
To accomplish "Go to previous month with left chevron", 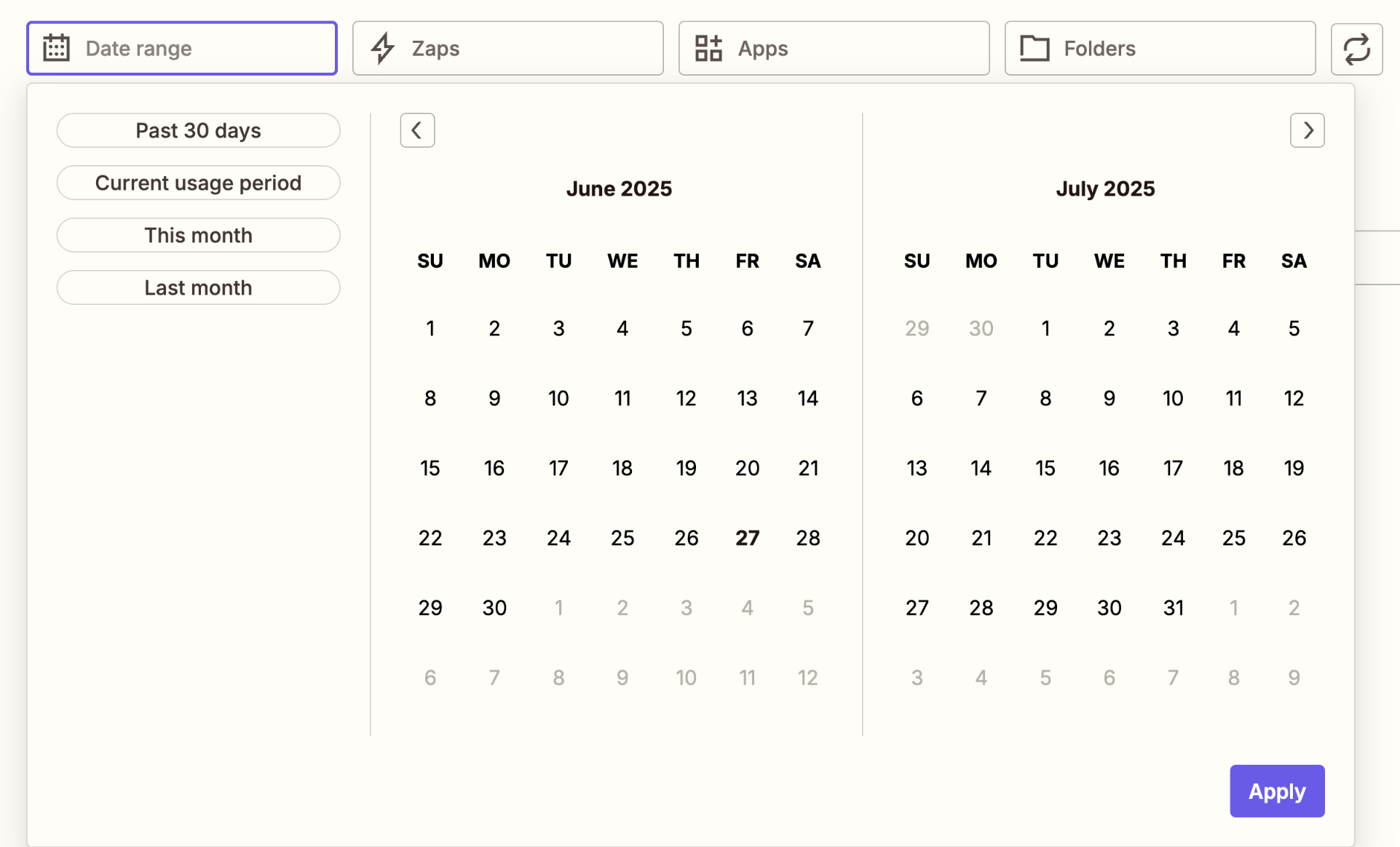I will click(x=417, y=130).
